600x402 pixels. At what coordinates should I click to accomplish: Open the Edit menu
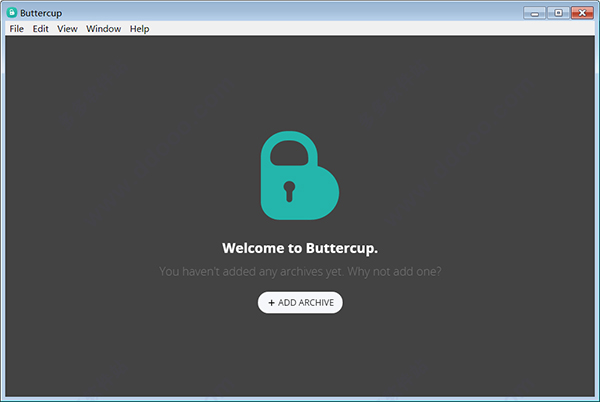click(40, 29)
